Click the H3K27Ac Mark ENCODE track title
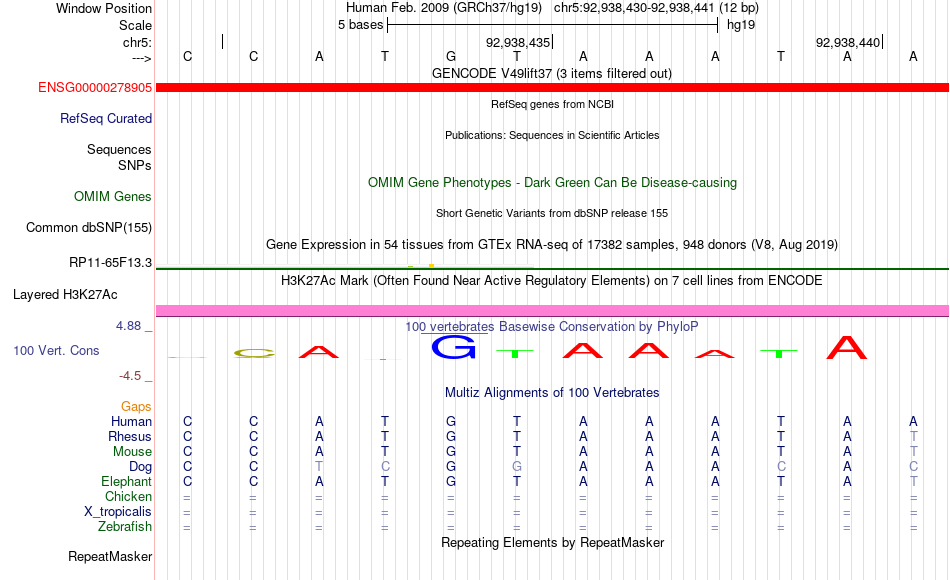The height and width of the screenshot is (580, 950). 551,281
